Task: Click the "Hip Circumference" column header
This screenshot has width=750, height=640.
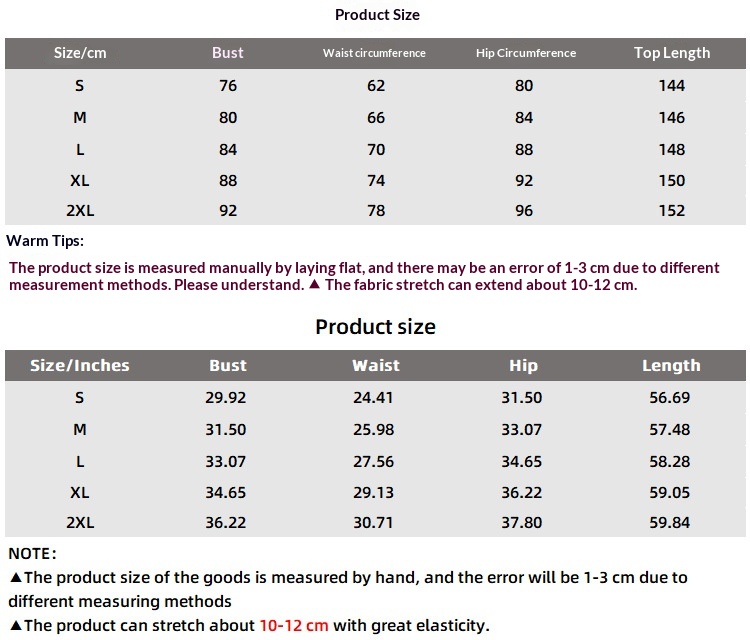Action: (x=526, y=53)
